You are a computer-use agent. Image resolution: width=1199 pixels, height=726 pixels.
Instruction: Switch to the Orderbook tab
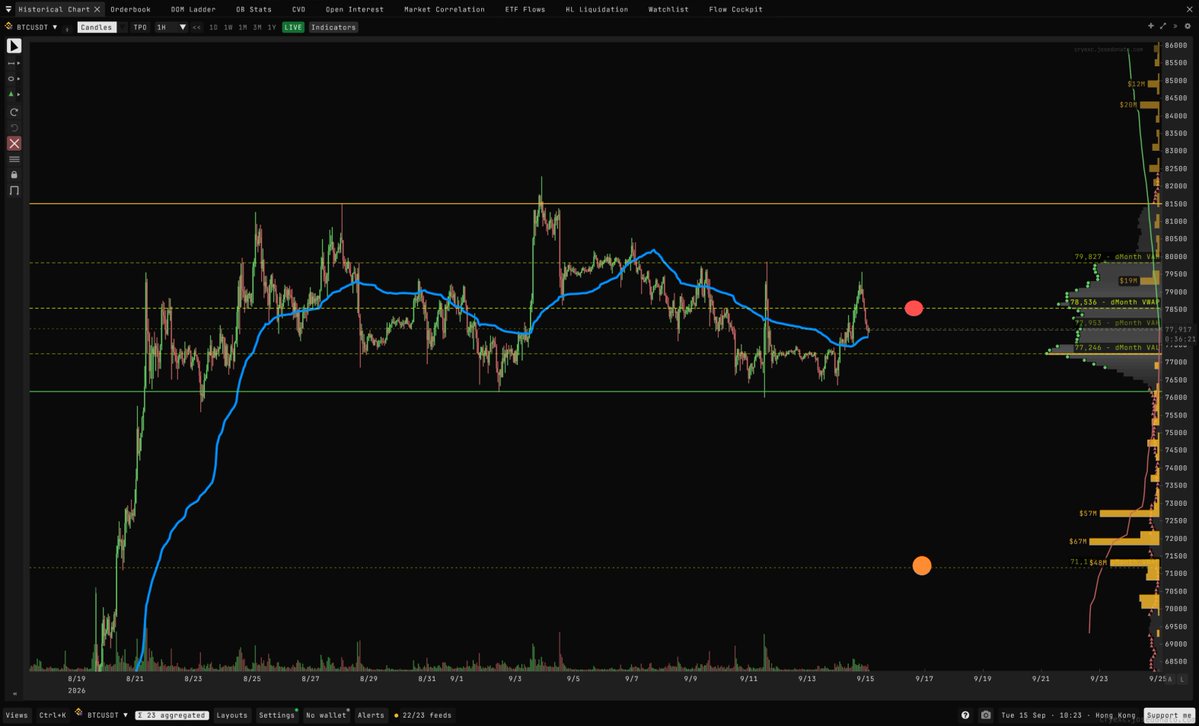click(130, 9)
